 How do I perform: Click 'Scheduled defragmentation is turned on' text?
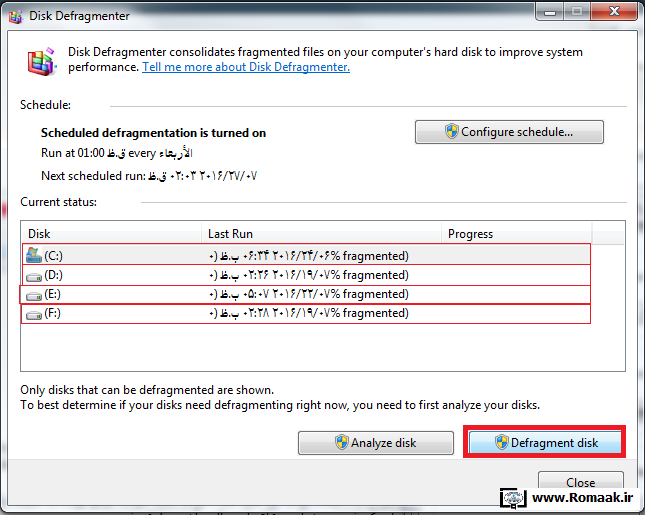click(x=153, y=133)
